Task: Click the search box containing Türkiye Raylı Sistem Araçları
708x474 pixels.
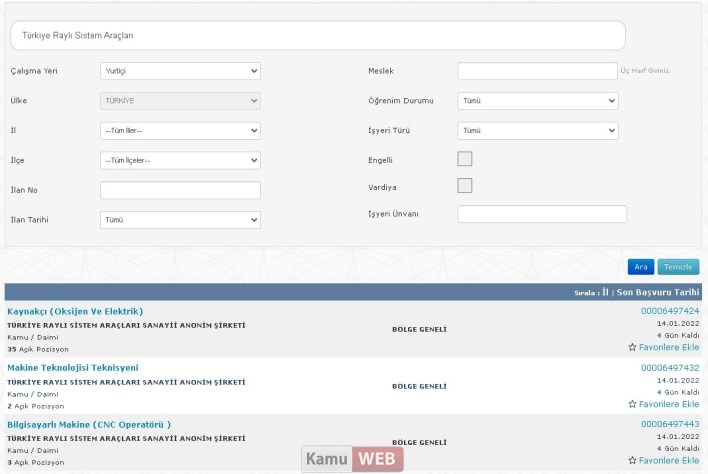Action: [318, 35]
